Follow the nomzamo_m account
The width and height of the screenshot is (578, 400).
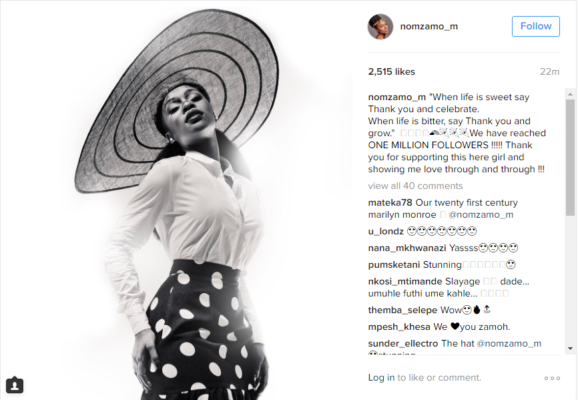pos(536,26)
